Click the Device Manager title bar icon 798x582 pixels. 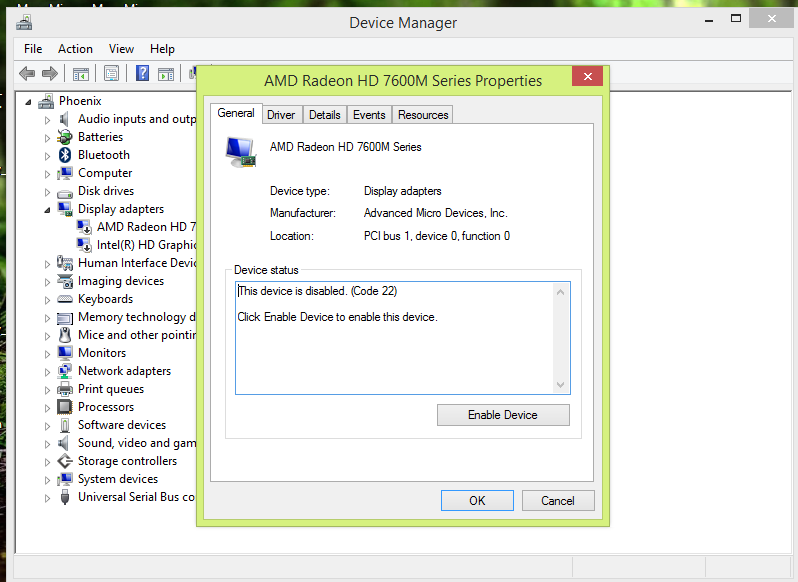[x=24, y=22]
